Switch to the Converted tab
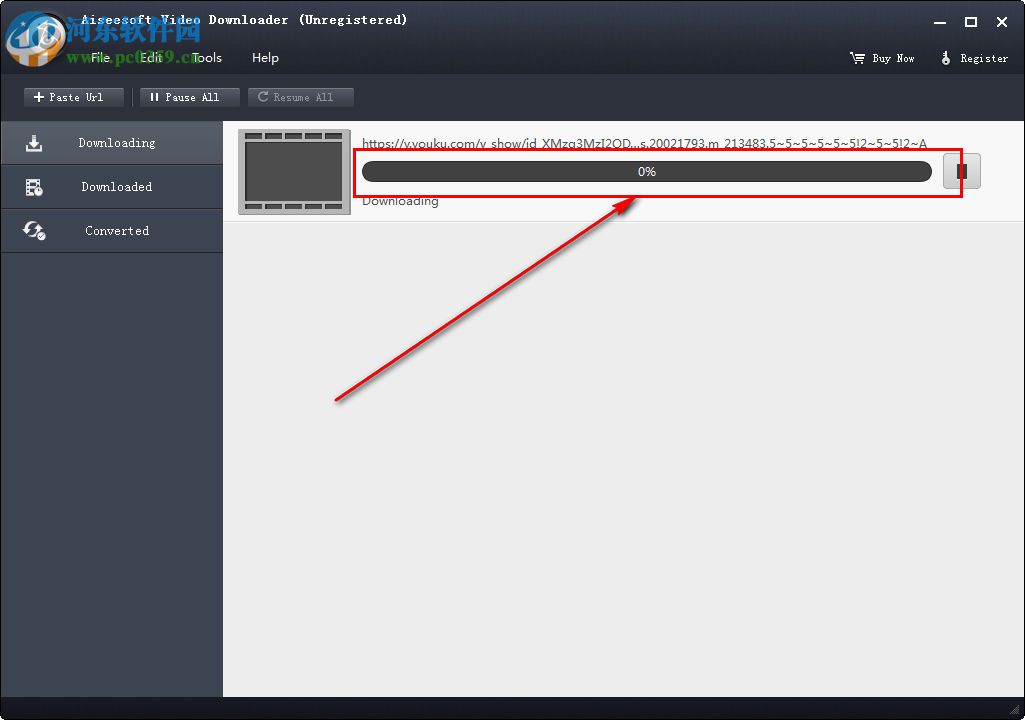 [112, 230]
